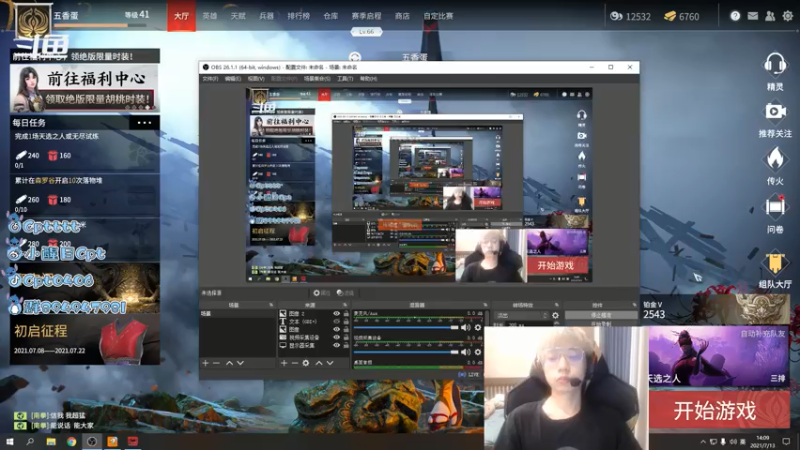Click the gold ingot currency 6760
The width and height of the screenshot is (800, 450).
point(681,16)
